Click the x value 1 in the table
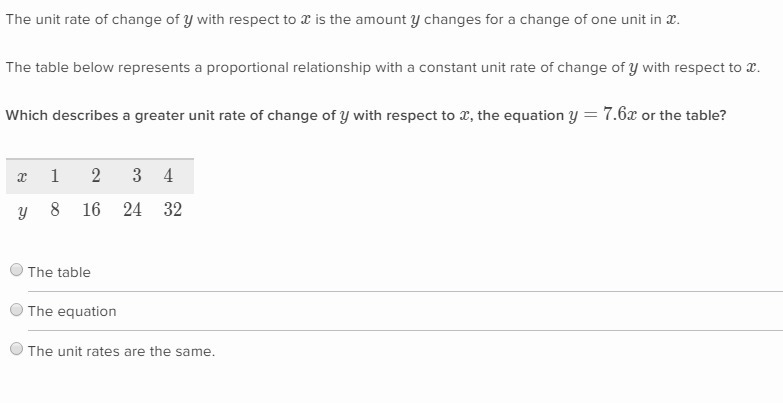 pos(54,176)
